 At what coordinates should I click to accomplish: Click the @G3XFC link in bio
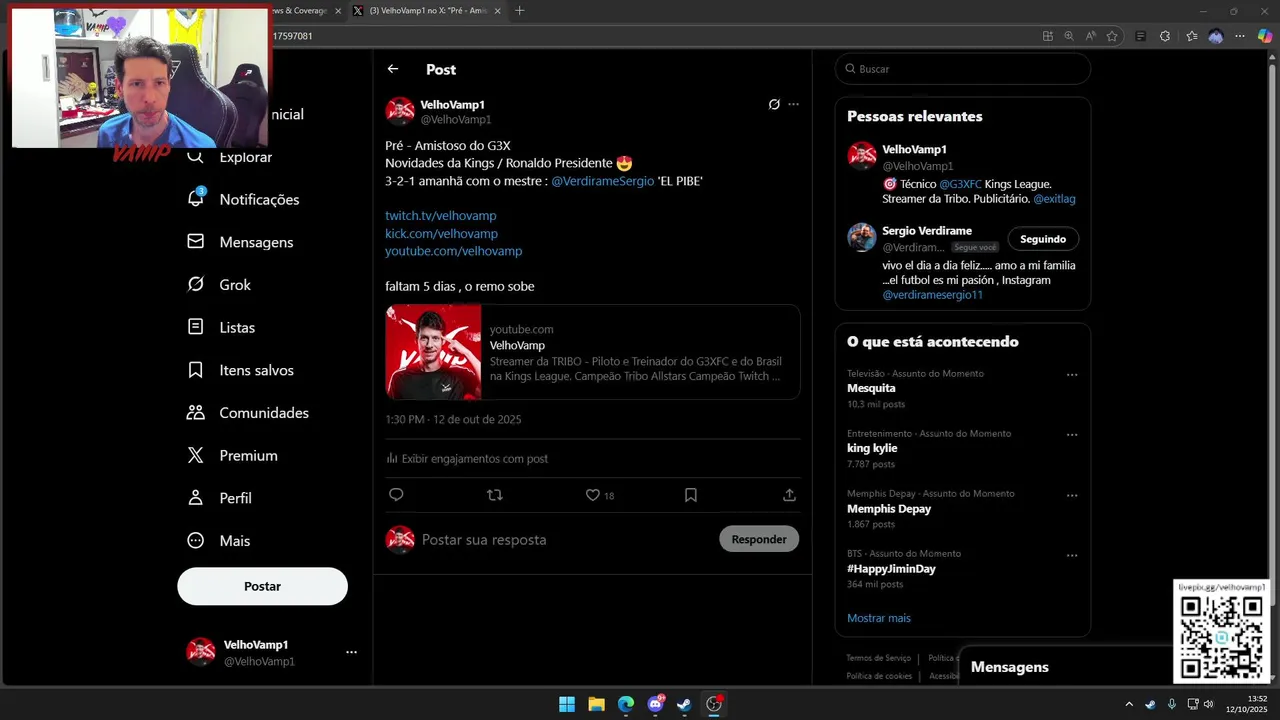pos(960,184)
